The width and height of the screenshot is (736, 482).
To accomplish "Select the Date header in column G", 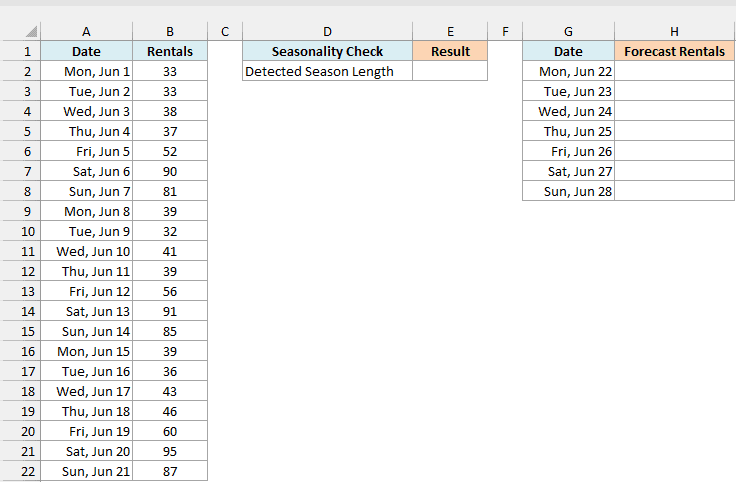I will click(x=568, y=51).
